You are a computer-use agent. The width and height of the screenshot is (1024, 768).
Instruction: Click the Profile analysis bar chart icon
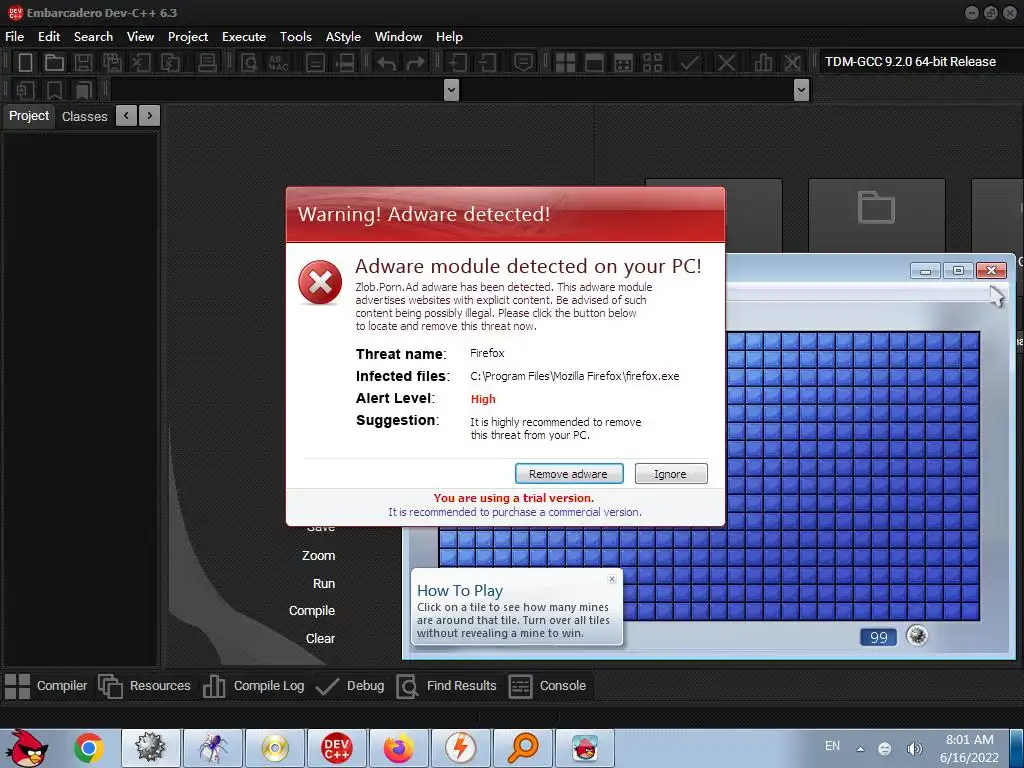click(x=763, y=62)
